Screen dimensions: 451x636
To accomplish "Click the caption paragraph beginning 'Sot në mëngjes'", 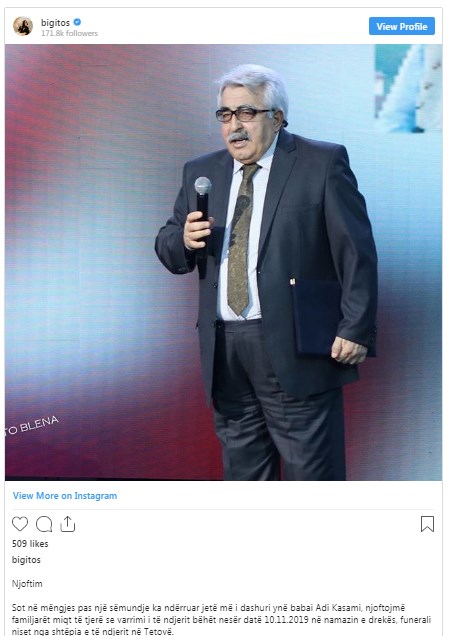I will point(221,619).
